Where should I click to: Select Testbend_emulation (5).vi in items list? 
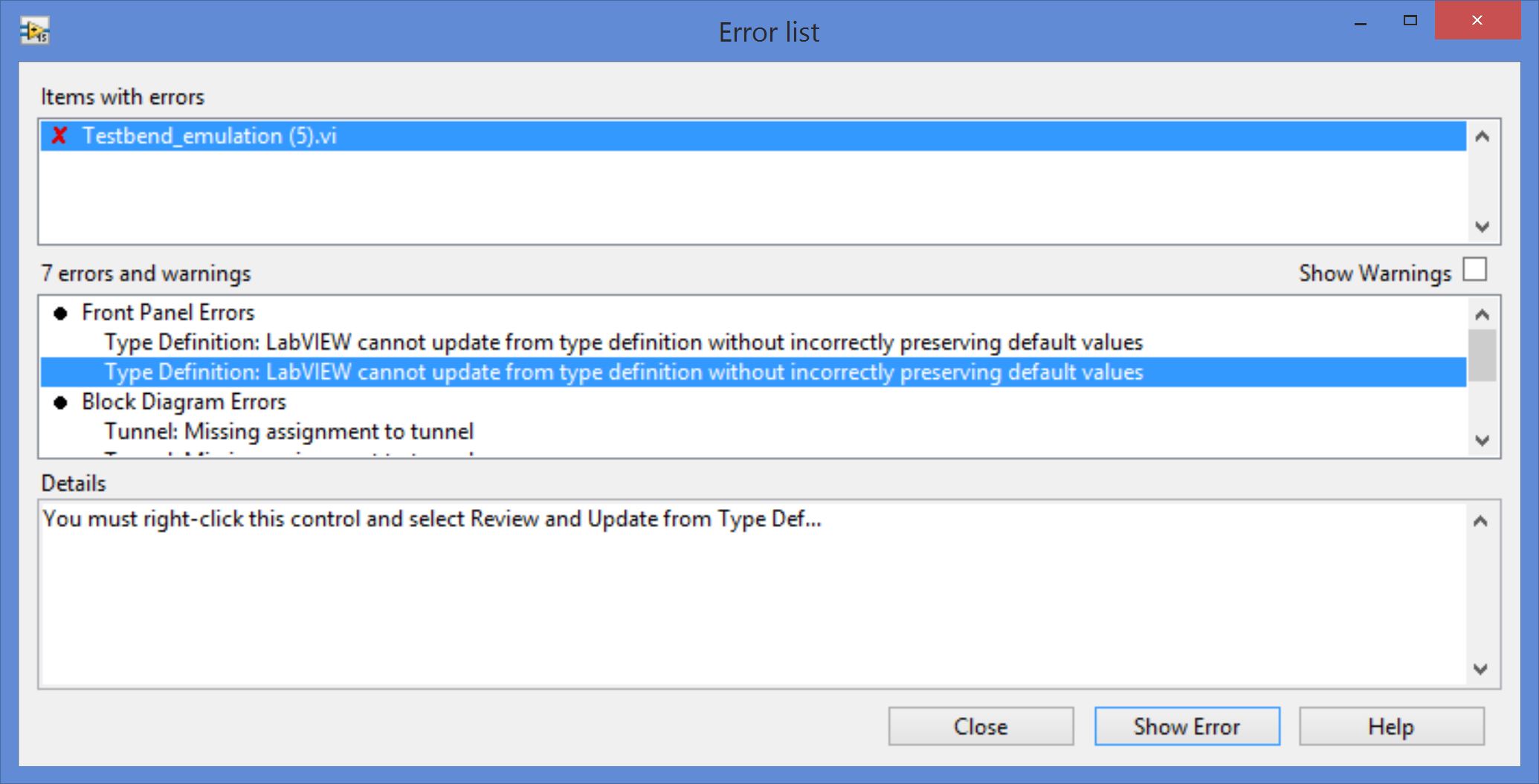(209, 136)
